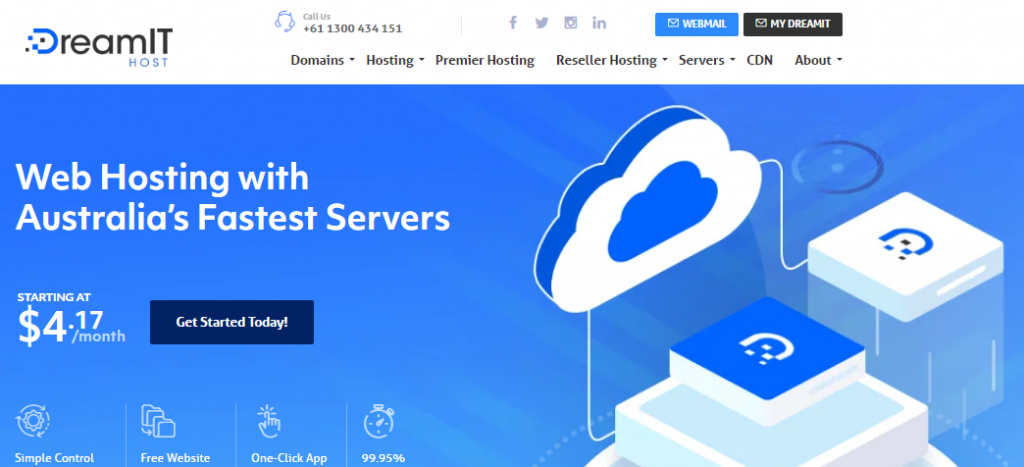
Task: Click the Simple Control gear icon
Action: pos(33,420)
